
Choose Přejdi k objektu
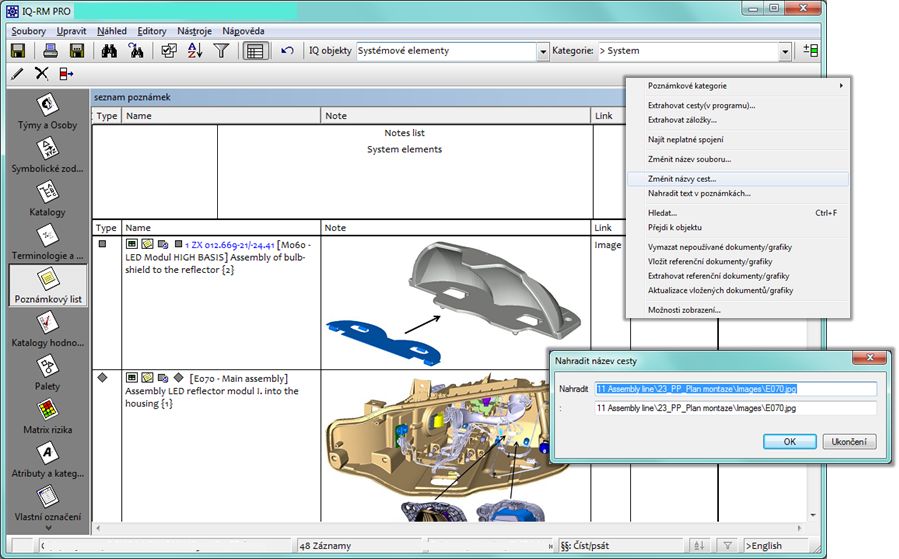[737, 227]
